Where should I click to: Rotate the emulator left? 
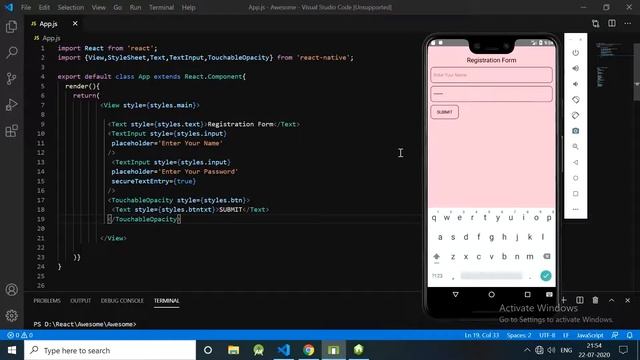[x=576, y=100]
